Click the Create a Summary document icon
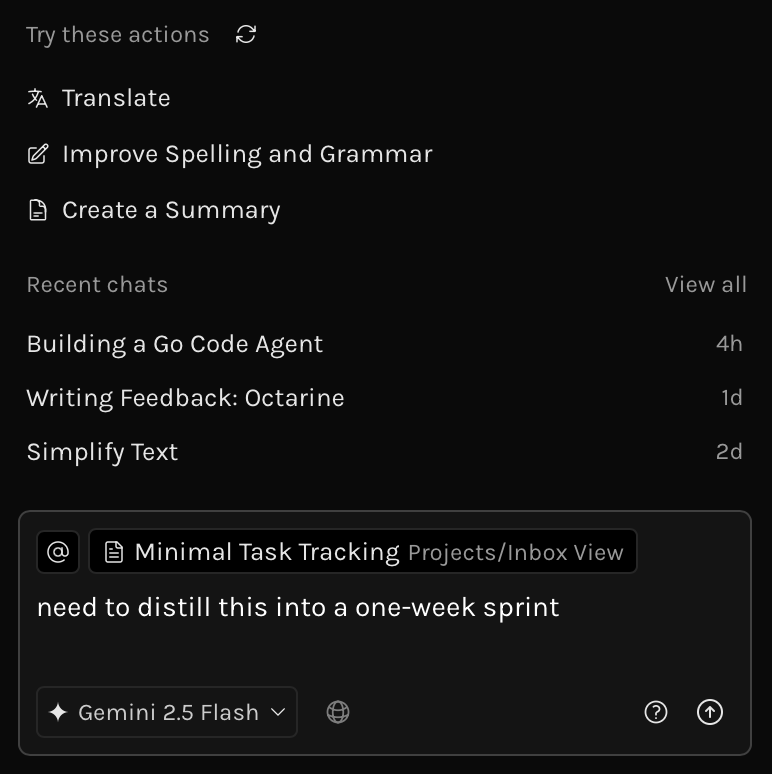 coord(38,210)
